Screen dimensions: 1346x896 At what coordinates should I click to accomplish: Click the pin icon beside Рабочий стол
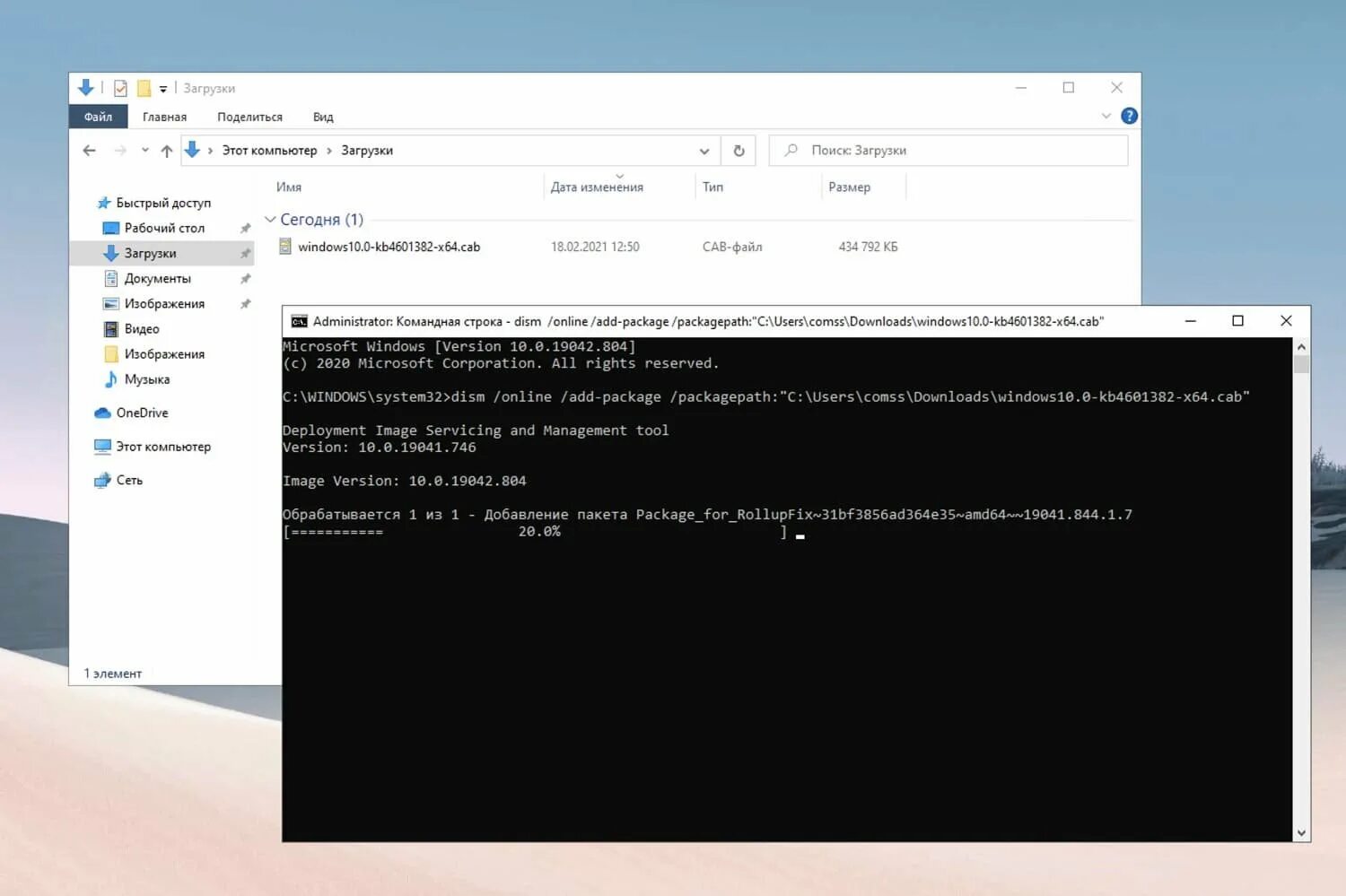[245, 228]
